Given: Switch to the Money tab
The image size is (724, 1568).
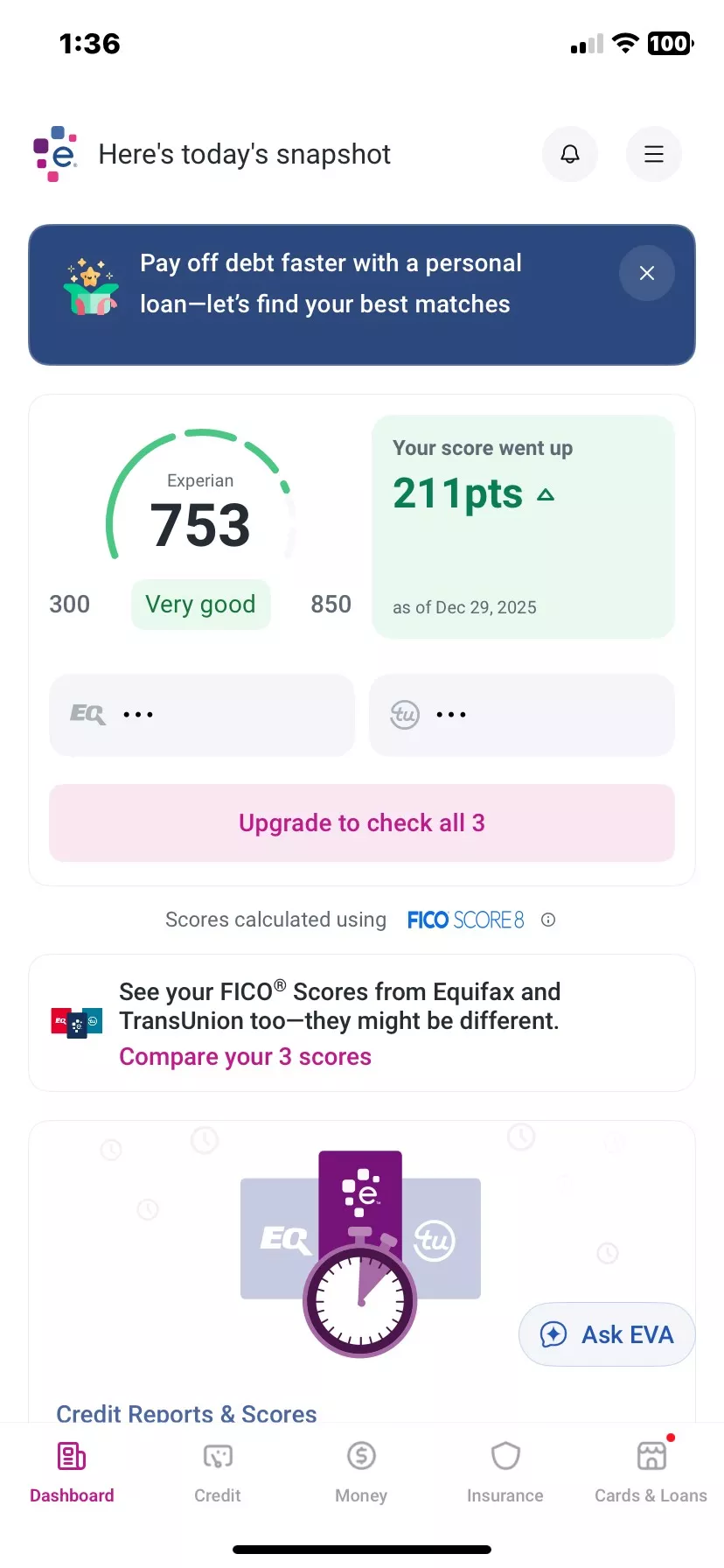Looking at the screenshot, I should point(361,1472).
